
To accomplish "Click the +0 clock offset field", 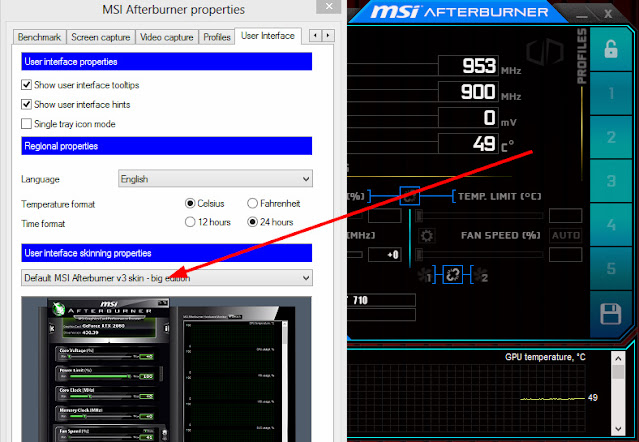I will pyautogui.click(x=385, y=255).
